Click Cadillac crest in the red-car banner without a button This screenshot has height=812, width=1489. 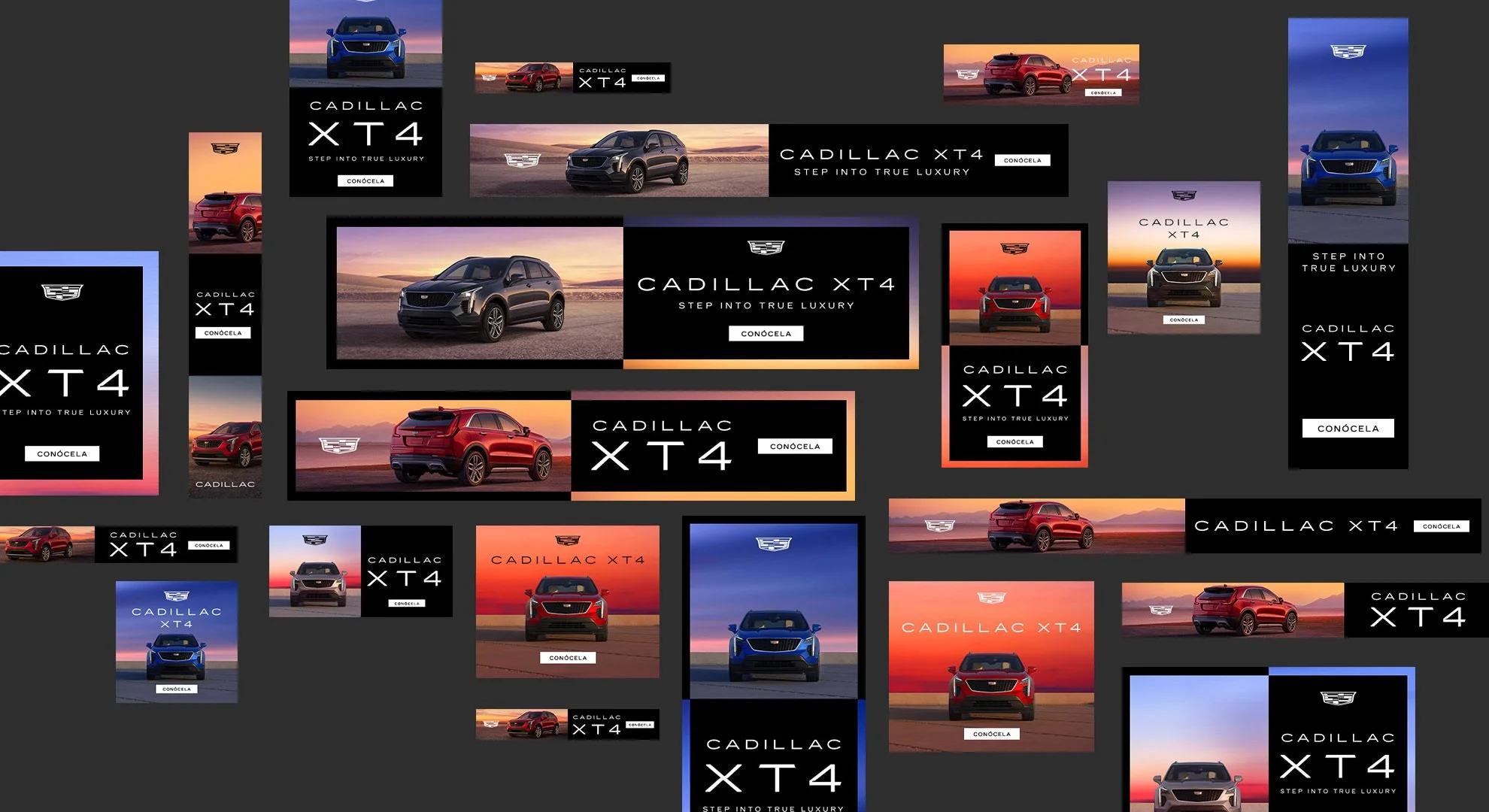1160,610
